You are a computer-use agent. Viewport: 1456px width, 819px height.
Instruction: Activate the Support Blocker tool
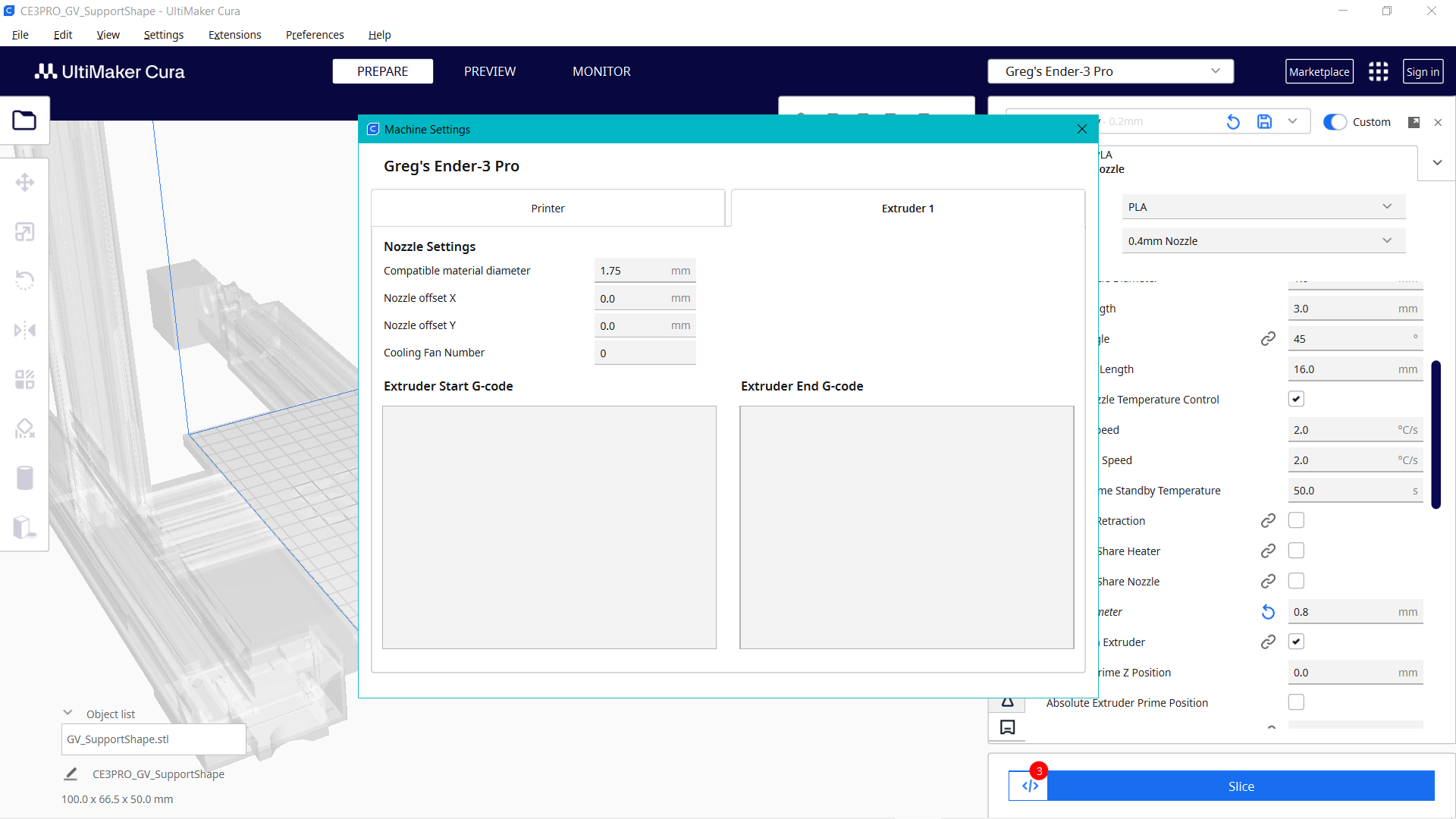[x=25, y=428]
